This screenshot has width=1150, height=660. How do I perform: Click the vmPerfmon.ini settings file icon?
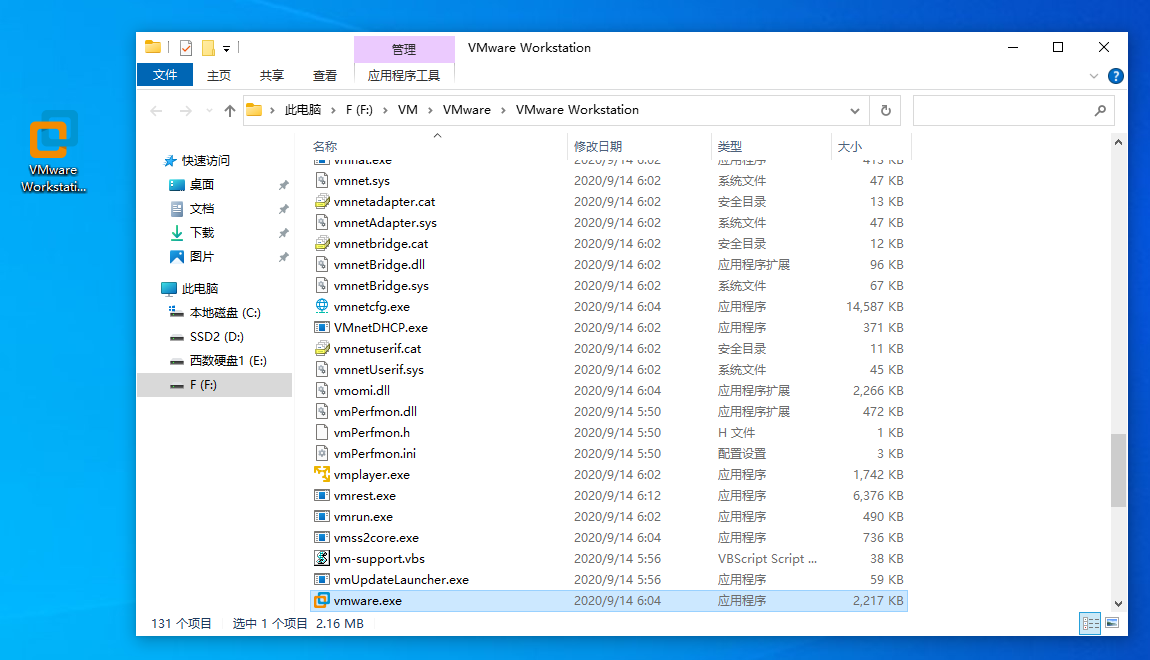(321, 454)
